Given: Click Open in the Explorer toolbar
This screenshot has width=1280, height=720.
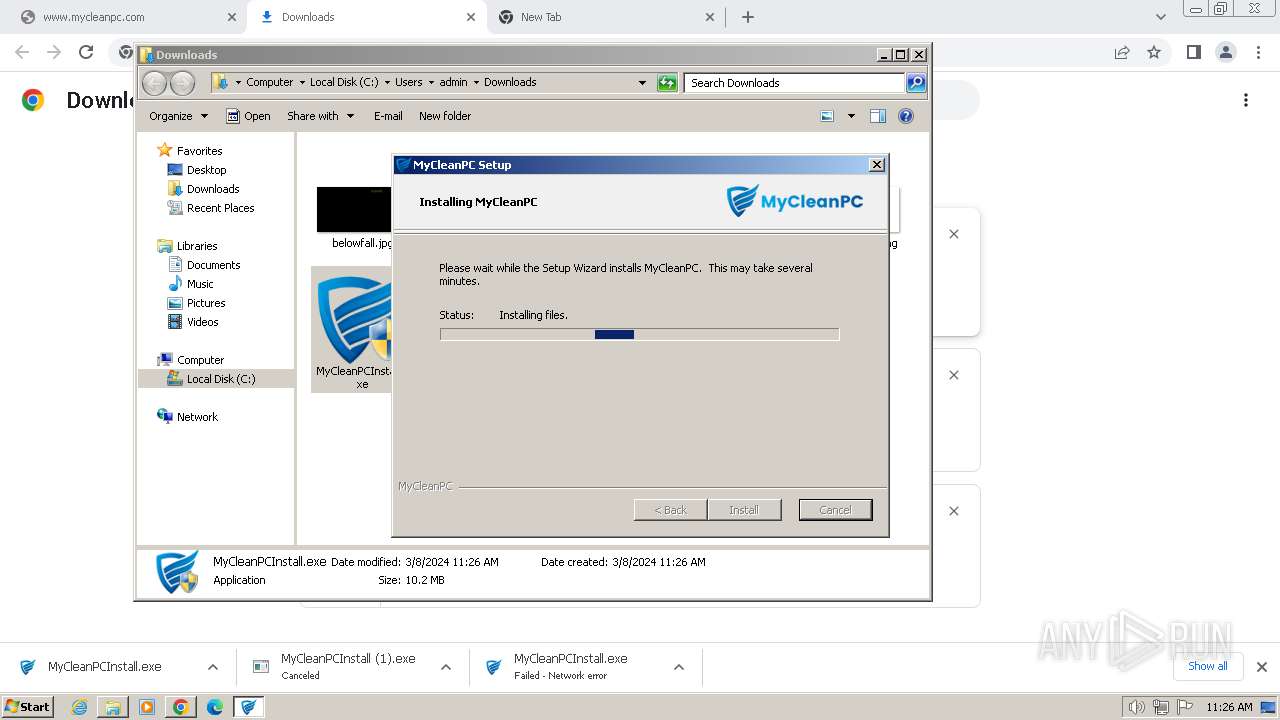Looking at the screenshot, I should pos(248,116).
